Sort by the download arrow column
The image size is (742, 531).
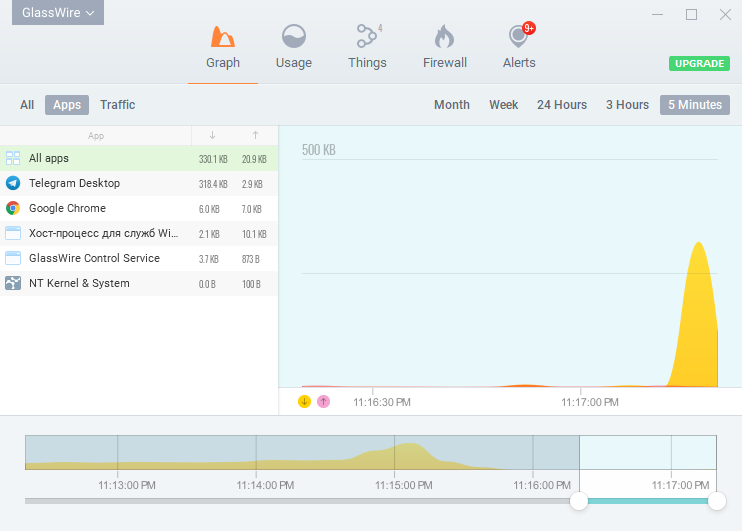(x=212, y=135)
